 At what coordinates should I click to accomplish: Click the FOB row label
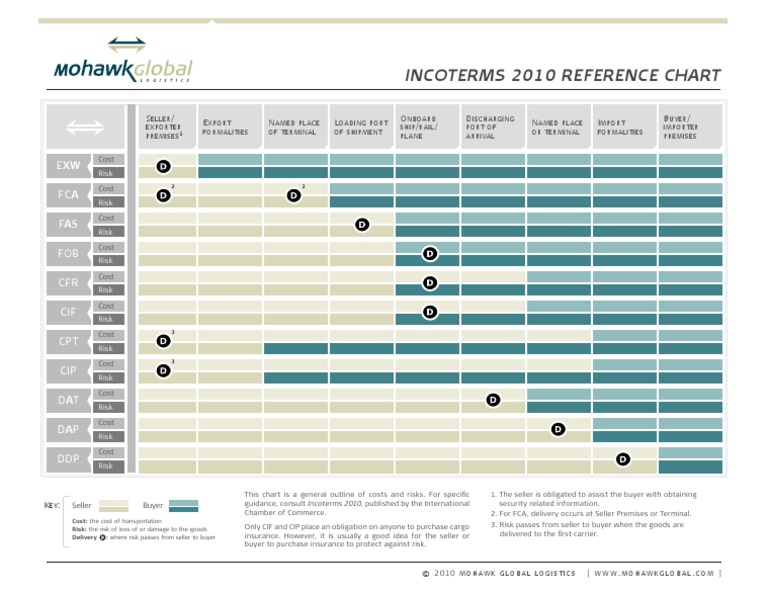pos(69,254)
